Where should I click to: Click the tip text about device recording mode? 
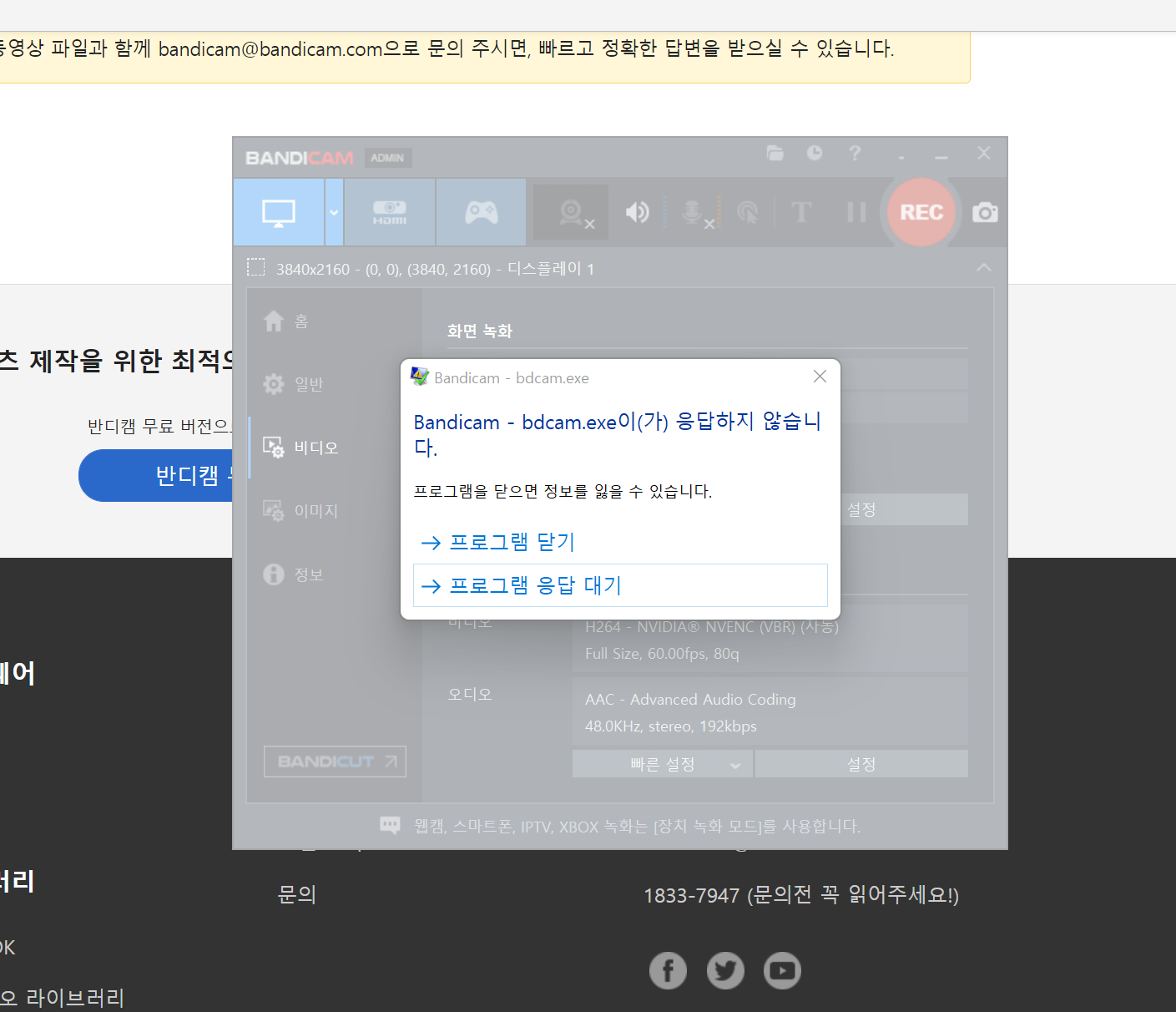pyautogui.click(x=637, y=827)
